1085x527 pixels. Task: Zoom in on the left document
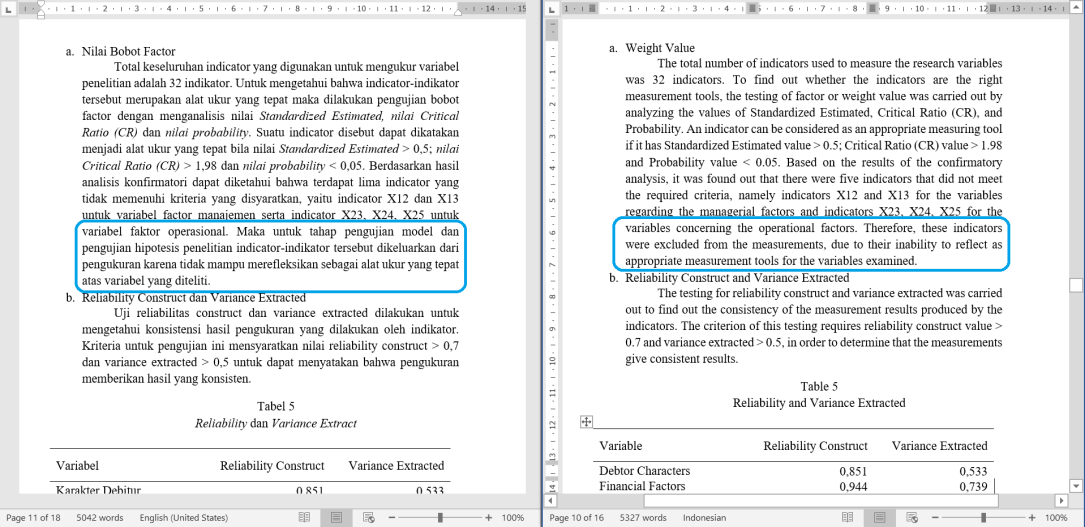(489, 517)
